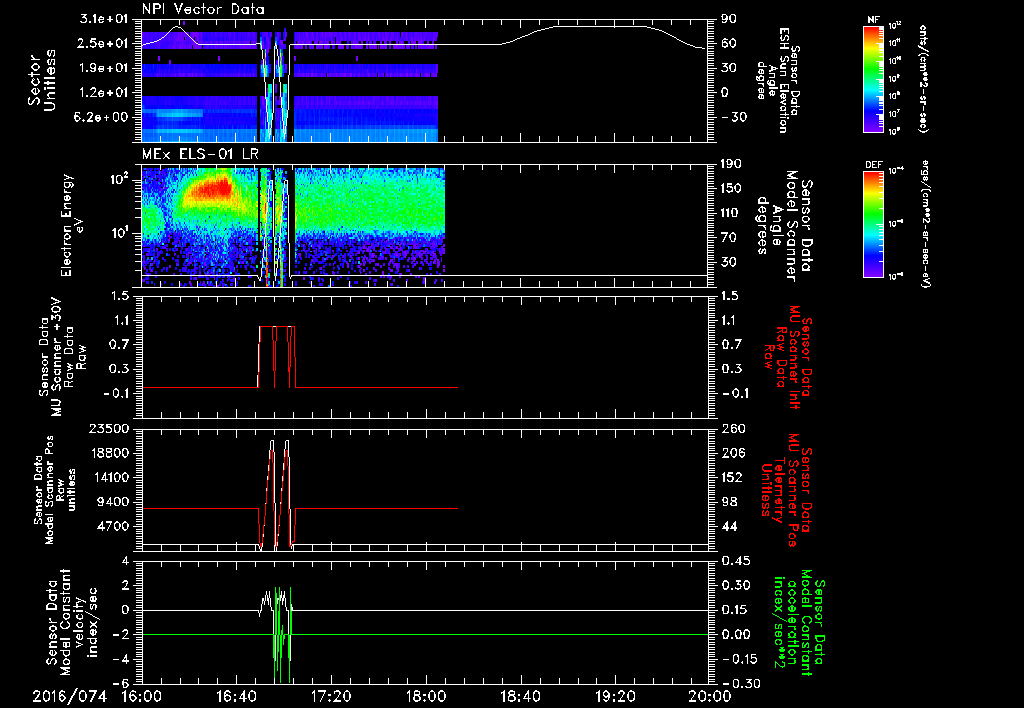Screen dimensions: 1024x708
Task: Click the 'ergs/(cm**2-sr-sec-eV)' units label
Action: (x=925, y=224)
